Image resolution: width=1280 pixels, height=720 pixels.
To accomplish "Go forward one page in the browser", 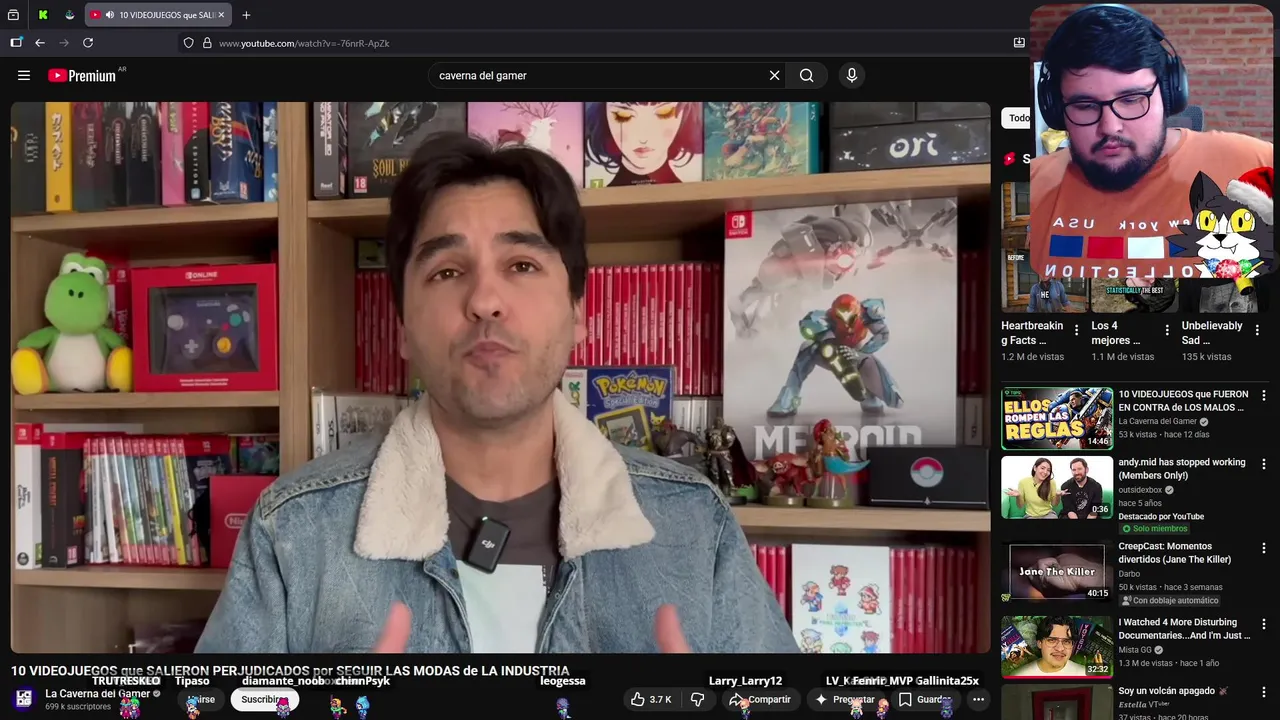I will click(64, 43).
